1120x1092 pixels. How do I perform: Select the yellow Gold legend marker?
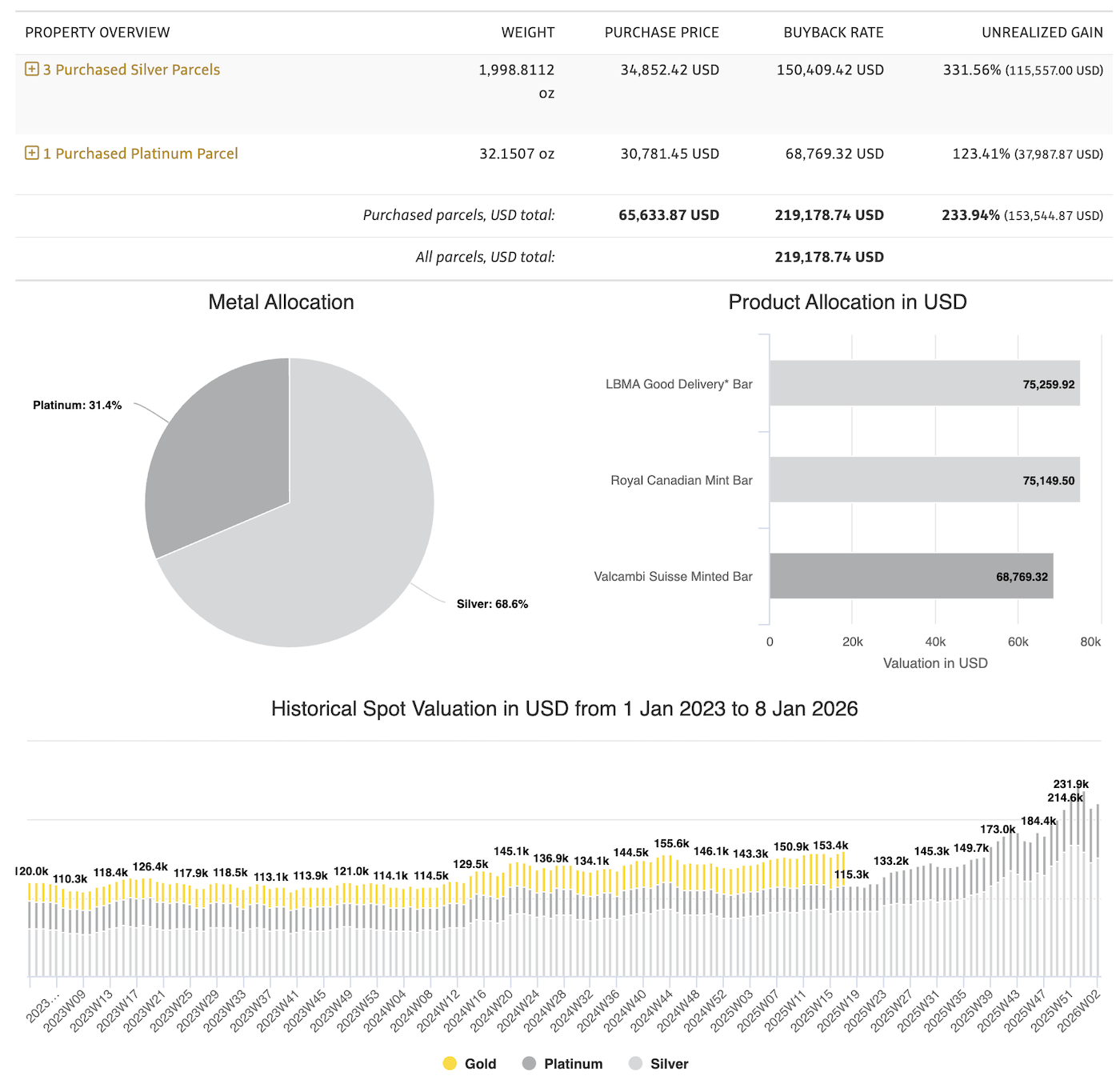coord(450,1064)
